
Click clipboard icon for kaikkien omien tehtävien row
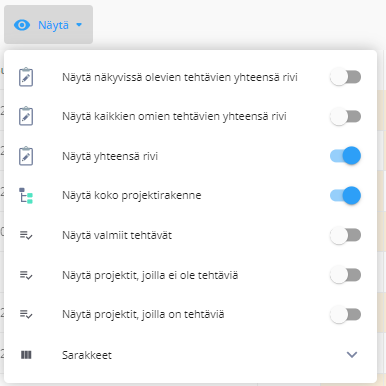pyautogui.click(x=26, y=116)
